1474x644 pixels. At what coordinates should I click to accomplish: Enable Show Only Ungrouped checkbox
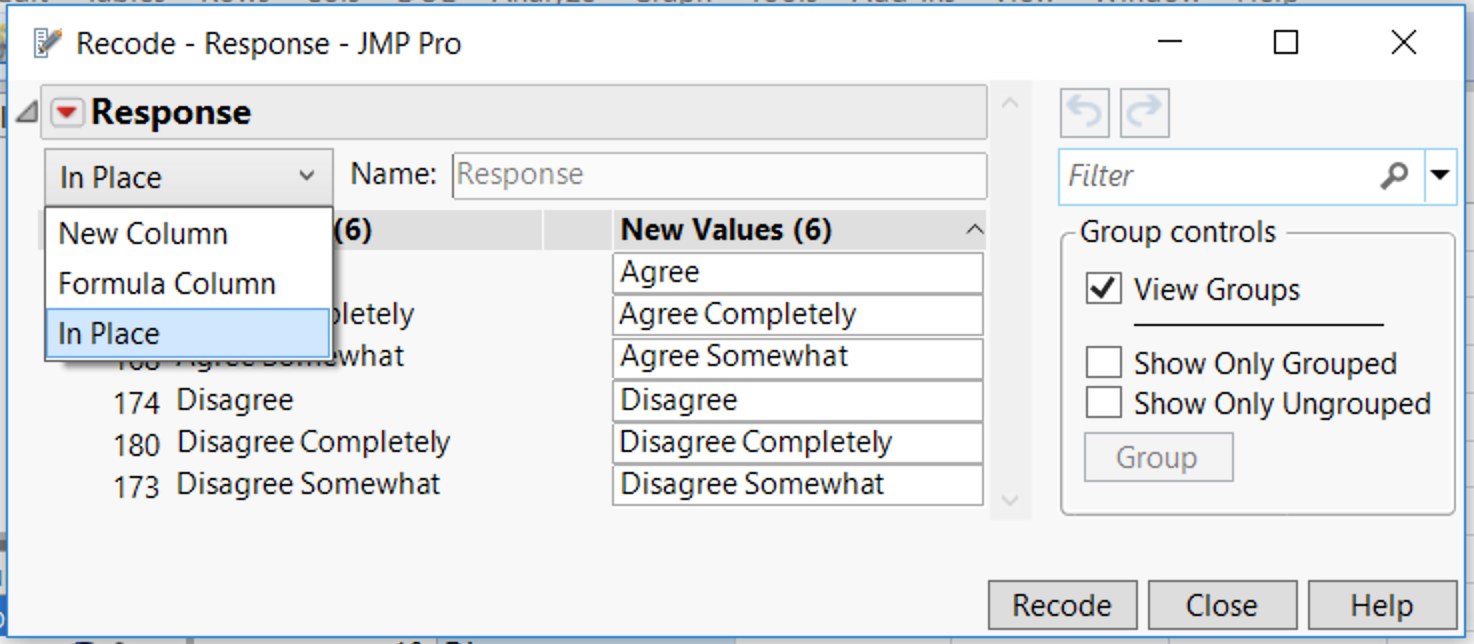(x=1103, y=403)
